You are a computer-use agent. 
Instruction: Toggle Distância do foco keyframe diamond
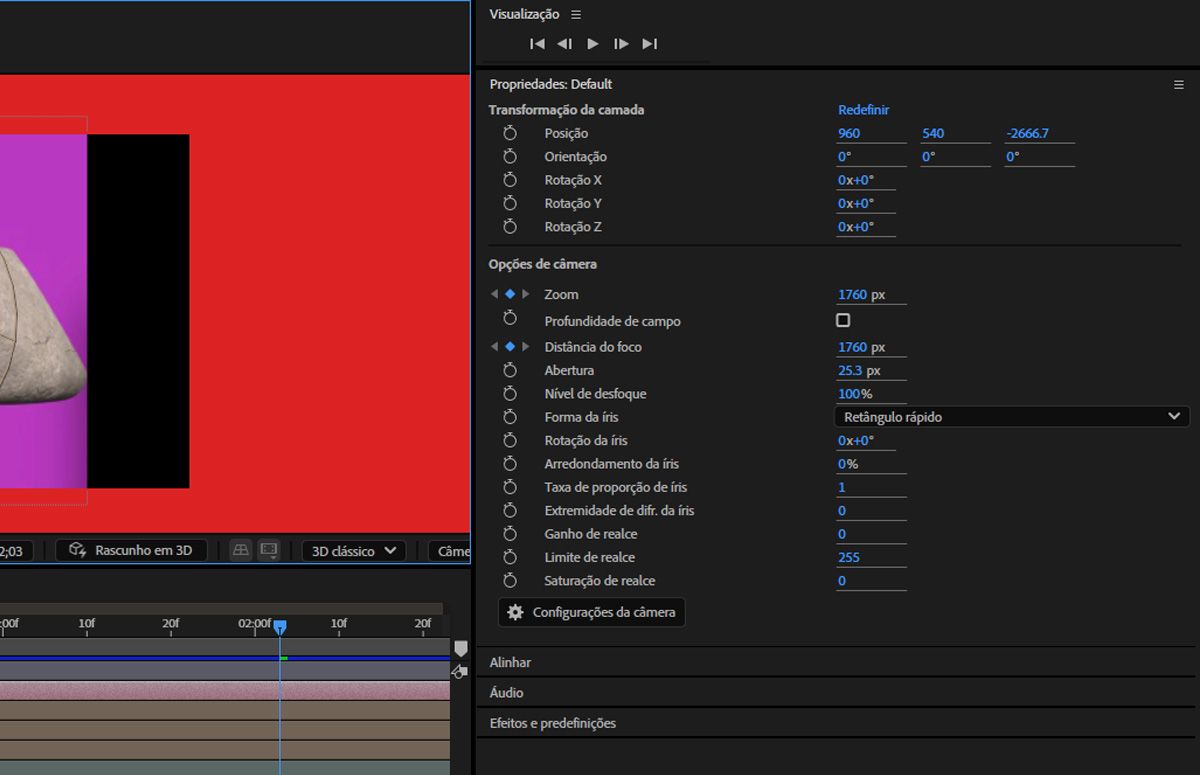pos(510,347)
